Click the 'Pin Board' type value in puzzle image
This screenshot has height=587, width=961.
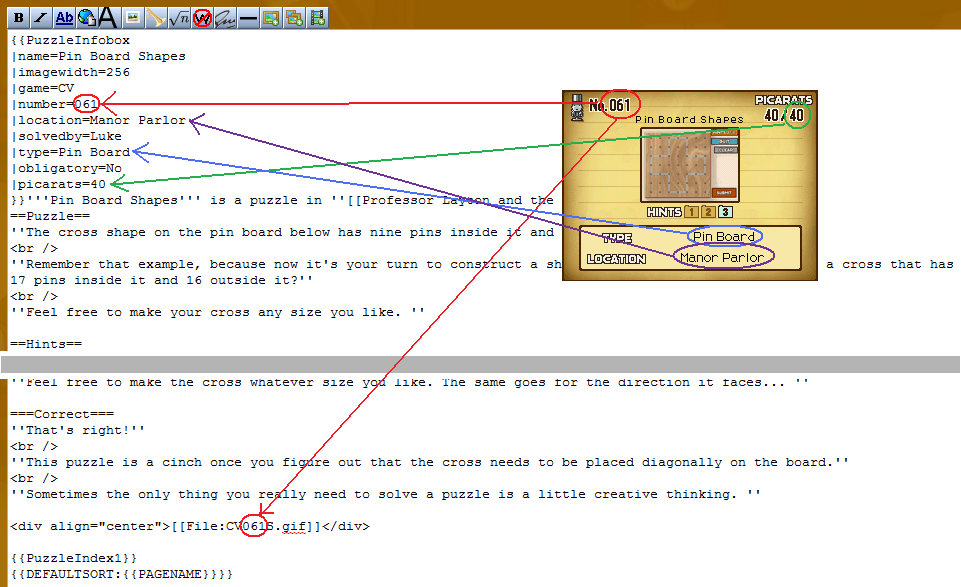pos(724,237)
